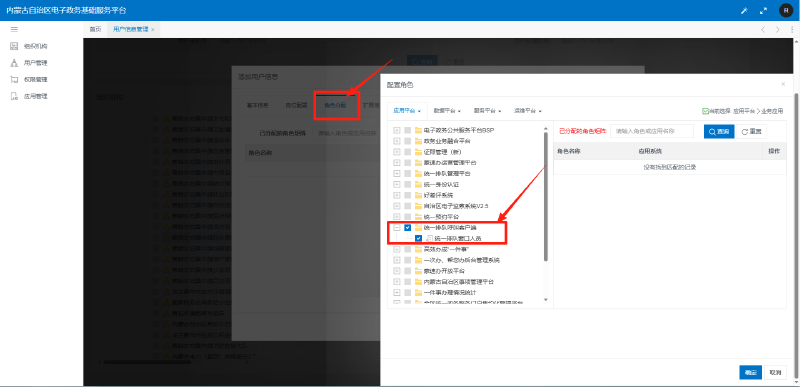Viewport: 800px width, 387px height.
Task: Cancel with the 取消 button
Action: pyautogui.click(x=775, y=373)
